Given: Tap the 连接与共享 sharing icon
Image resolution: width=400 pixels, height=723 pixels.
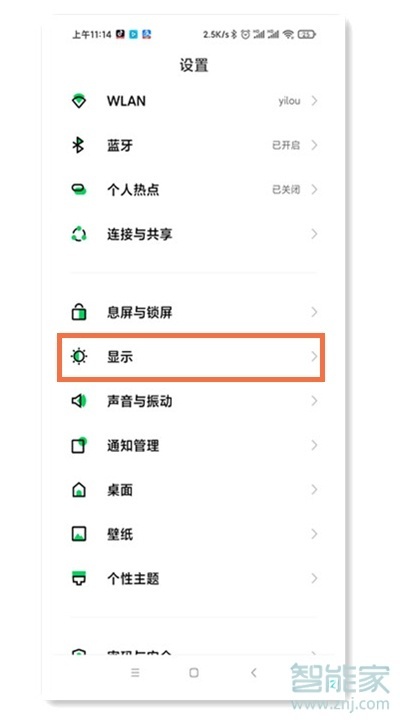Looking at the screenshot, I should pos(79,234).
